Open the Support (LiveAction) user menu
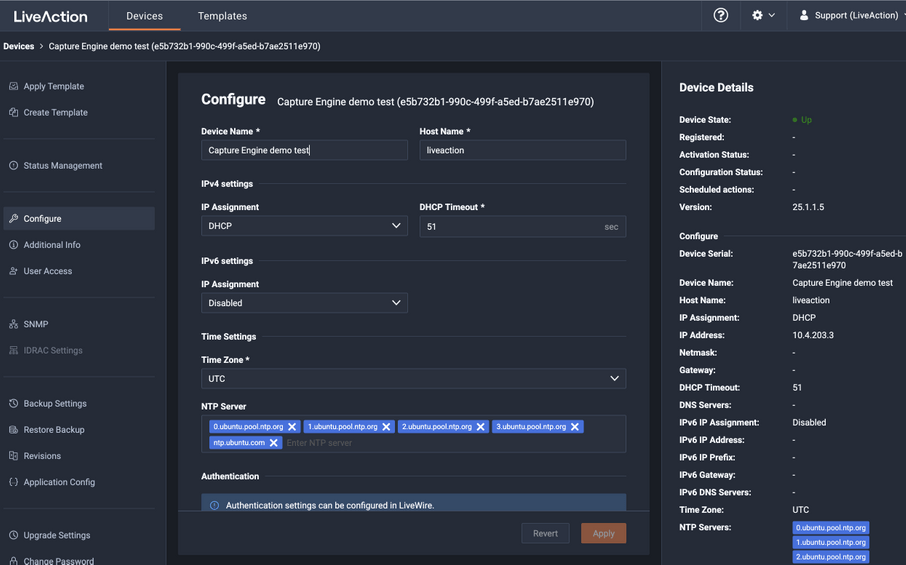The width and height of the screenshot is (906, 565). tap(851, 16)
